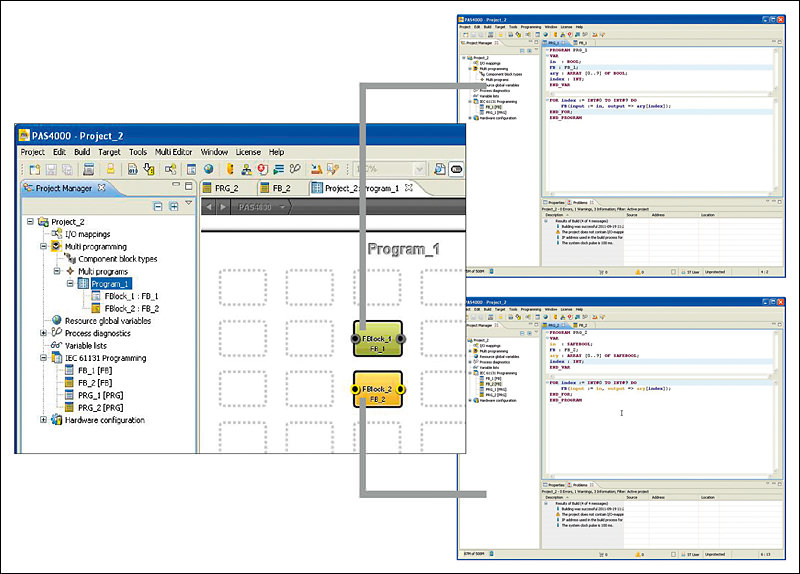Screen dimensions: 800x574
Task: Close the Project Manager tab
Action: (102, 187)
